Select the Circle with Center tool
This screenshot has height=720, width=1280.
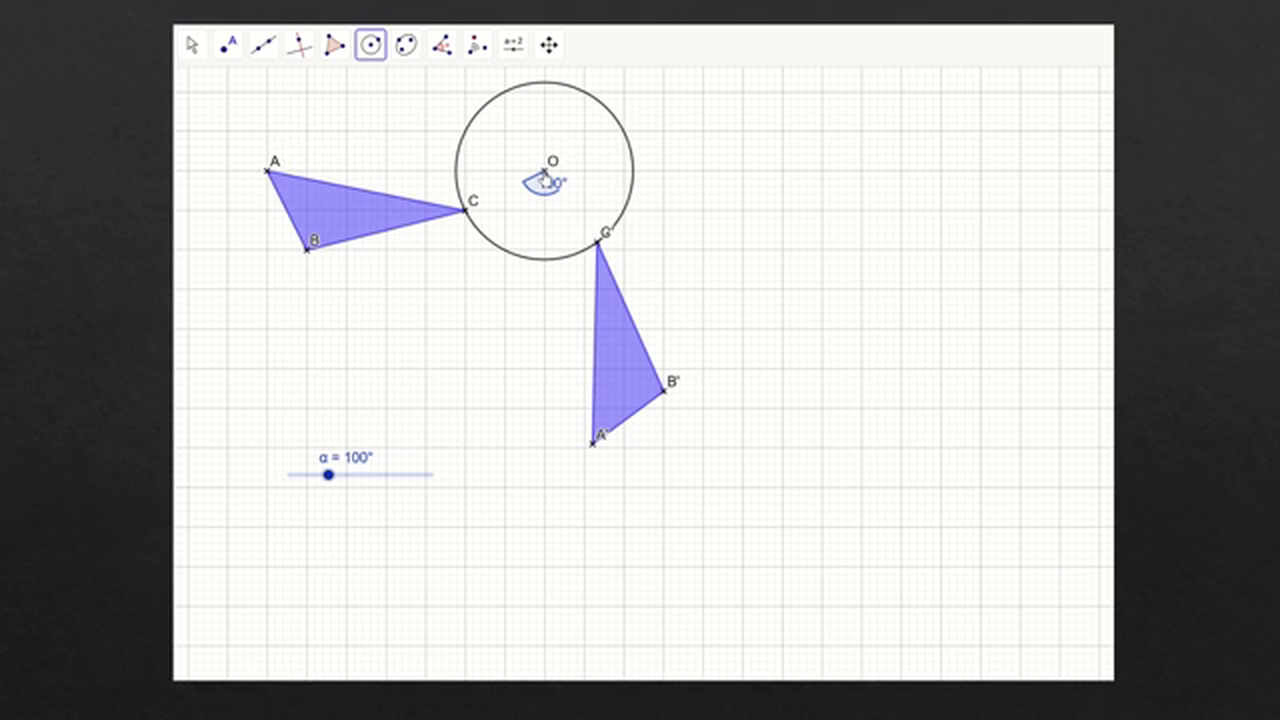[370, 44]
